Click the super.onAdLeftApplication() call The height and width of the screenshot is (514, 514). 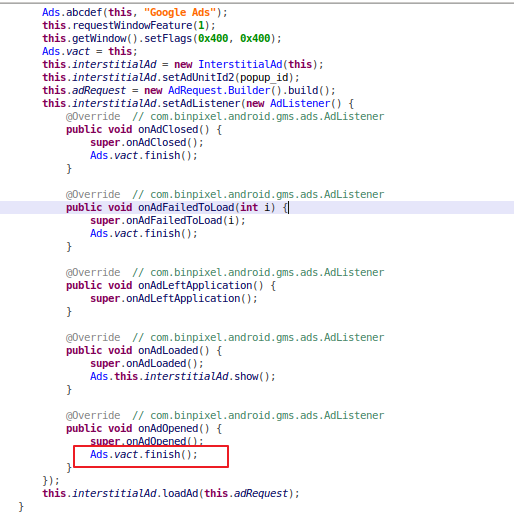point(174,298)
